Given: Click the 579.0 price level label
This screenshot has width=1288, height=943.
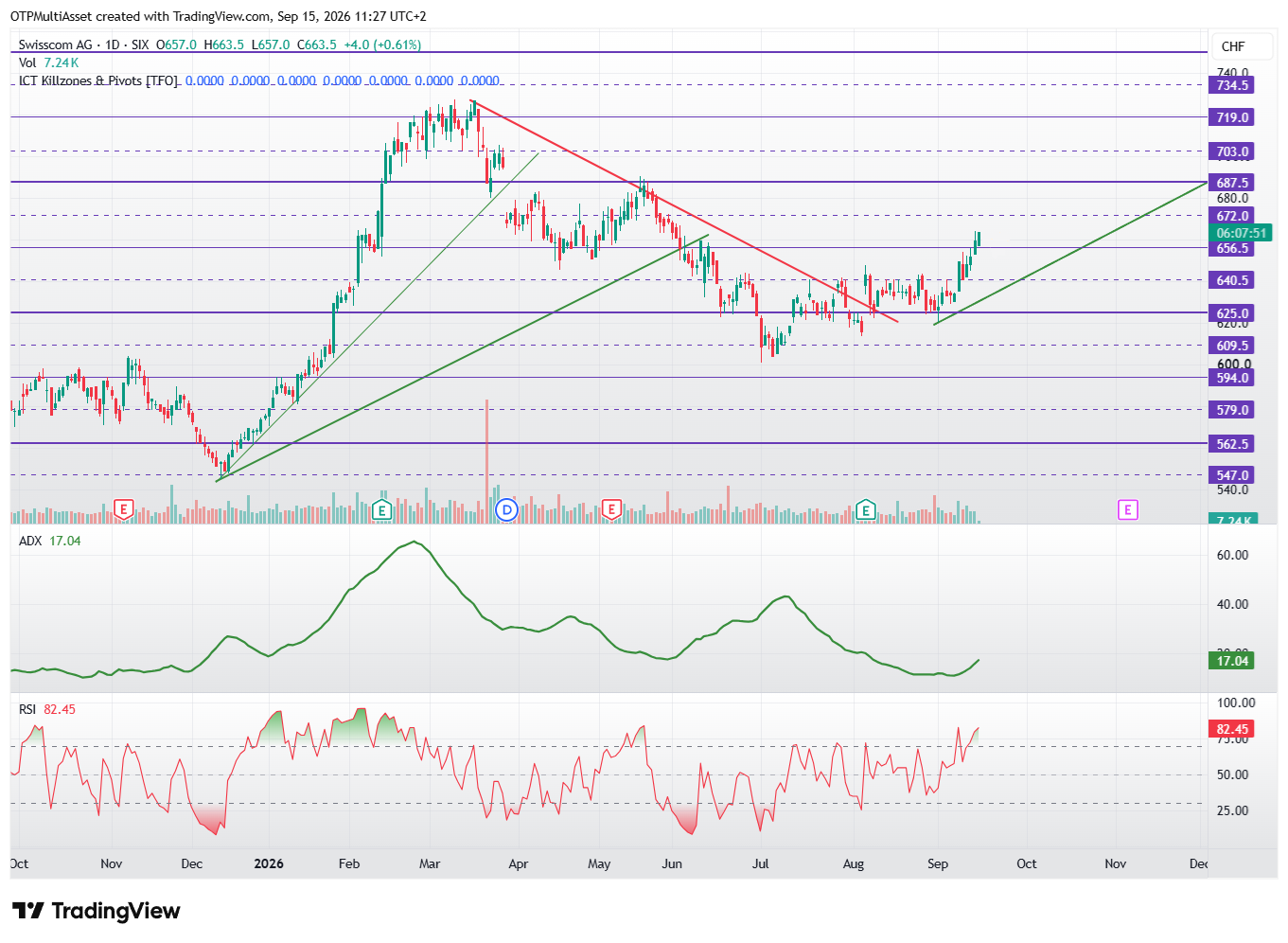Looking at the screenshot, I should [x=1232, y=410].
